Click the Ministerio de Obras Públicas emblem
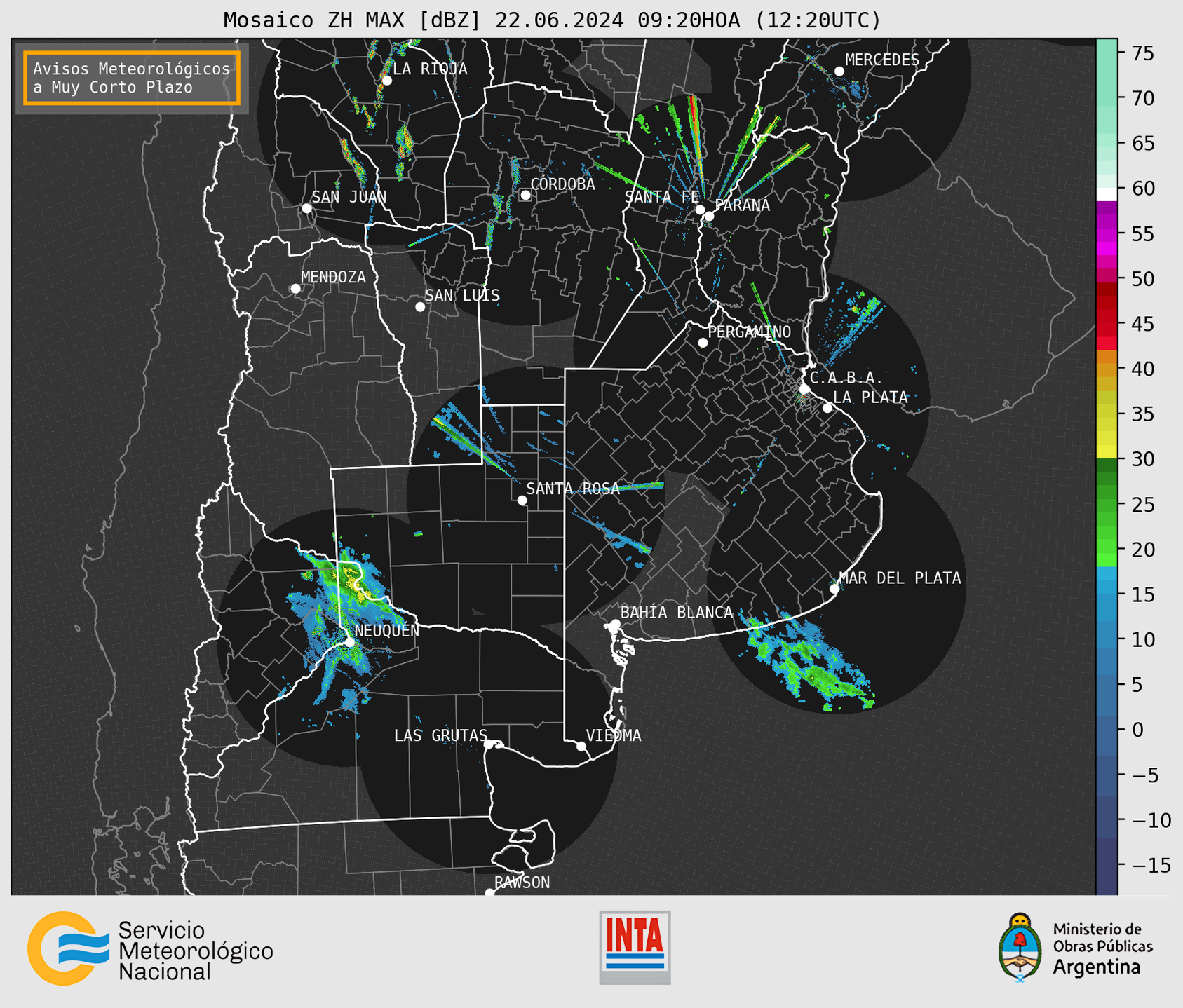This screenshot has width=1183, height=1008. point(1020,948)
